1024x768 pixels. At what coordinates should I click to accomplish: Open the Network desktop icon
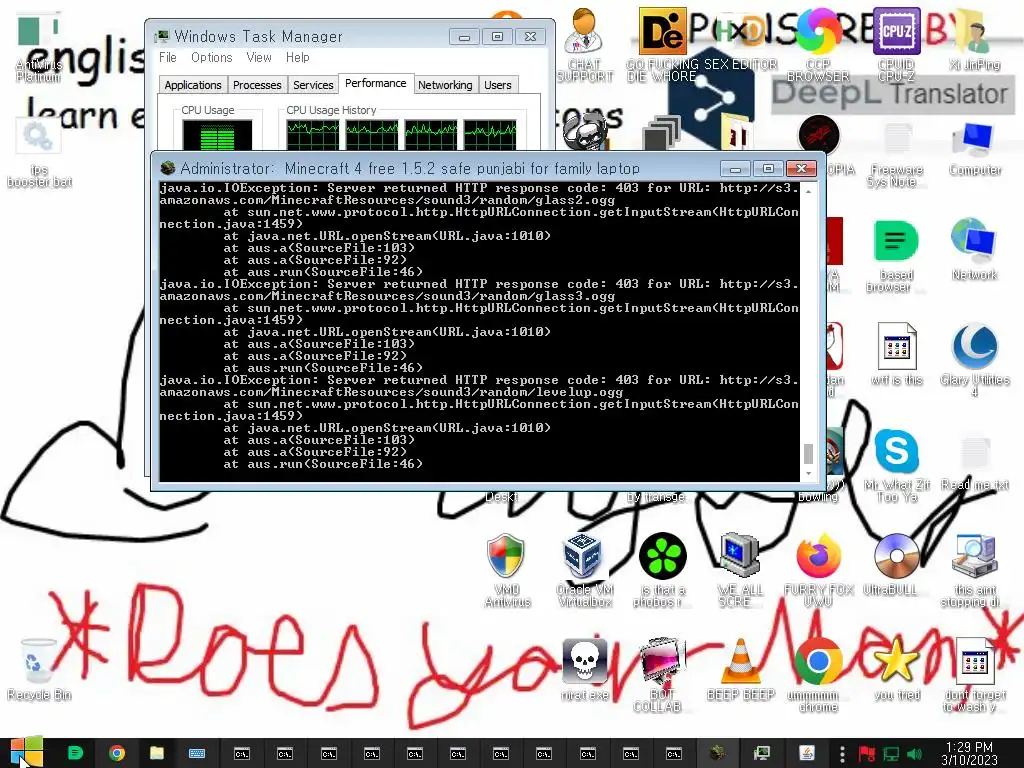click(x=974, y=249)
